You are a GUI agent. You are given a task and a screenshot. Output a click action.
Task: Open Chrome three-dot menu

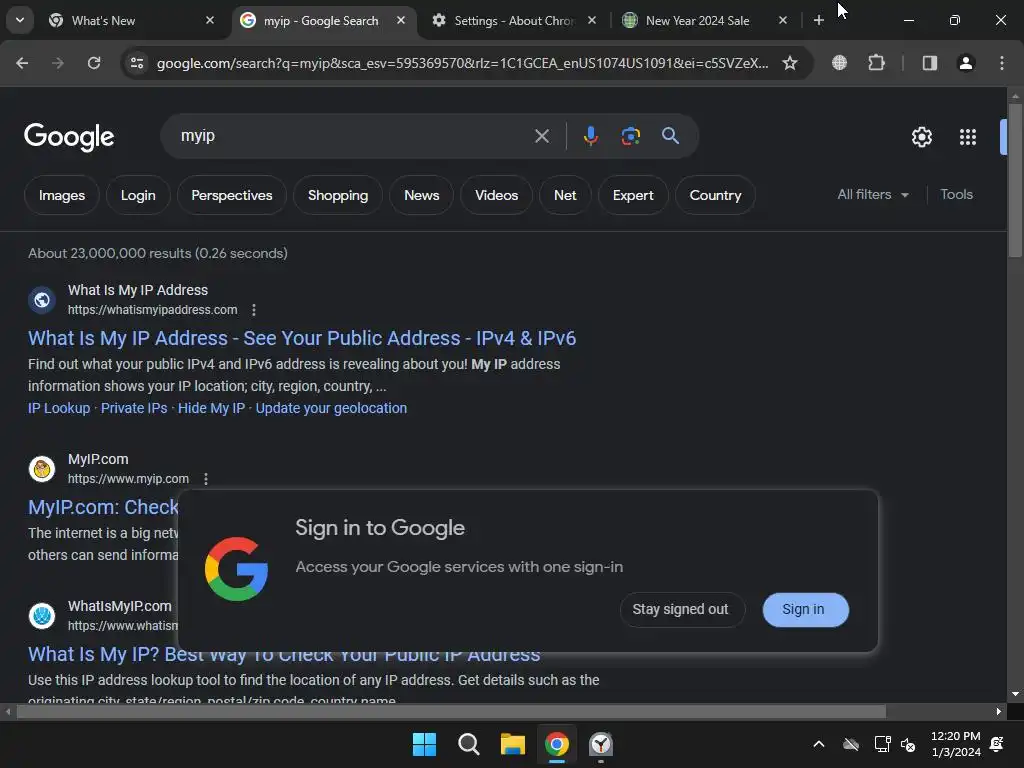tap(1002, 63)
